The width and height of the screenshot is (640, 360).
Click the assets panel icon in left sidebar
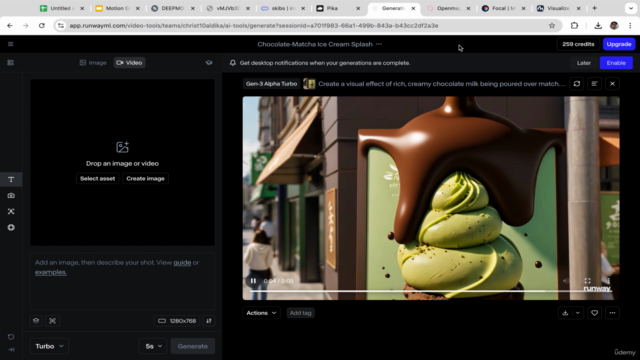11,62
